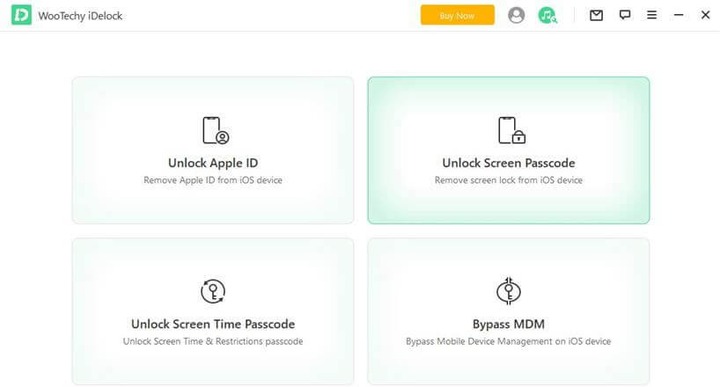720x387 pixels.
Task: Click the rotating key Screen Time icon
Action: [213, 291]
